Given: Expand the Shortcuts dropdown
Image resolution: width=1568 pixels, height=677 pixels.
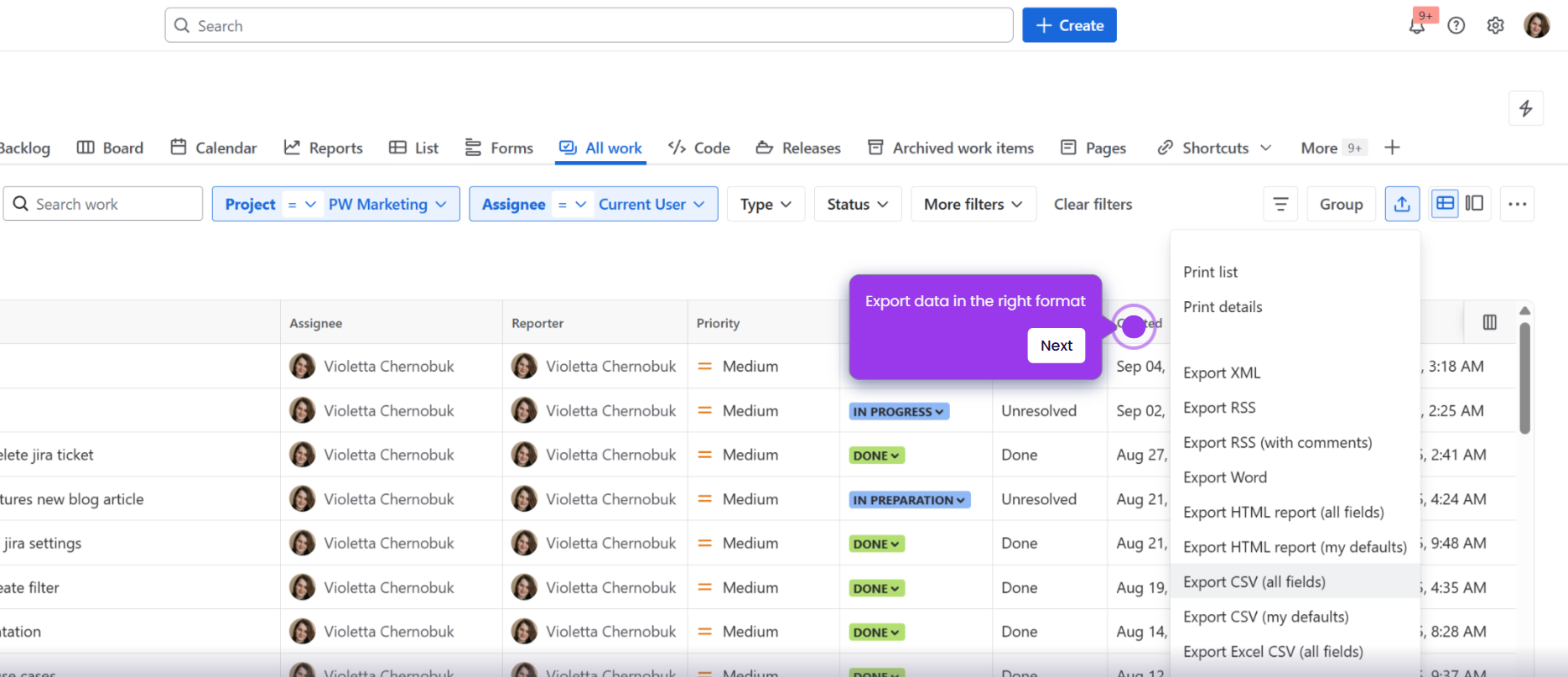Looking at the screenshot, I should click(1214, 148).
